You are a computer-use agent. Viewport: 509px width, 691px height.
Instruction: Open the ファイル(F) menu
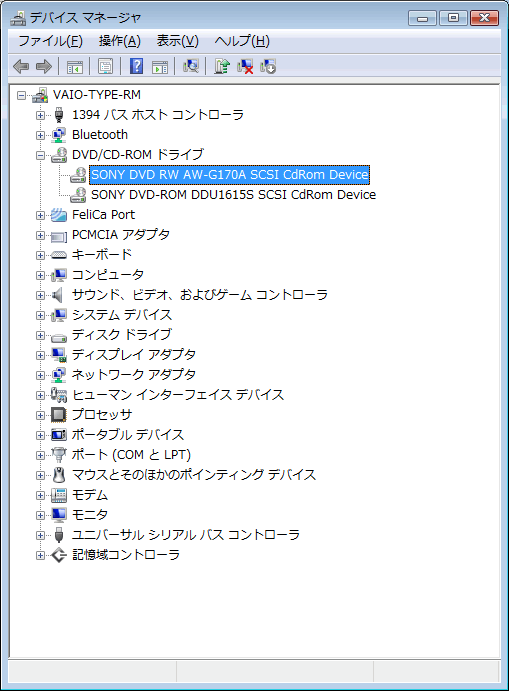point(50,41)
